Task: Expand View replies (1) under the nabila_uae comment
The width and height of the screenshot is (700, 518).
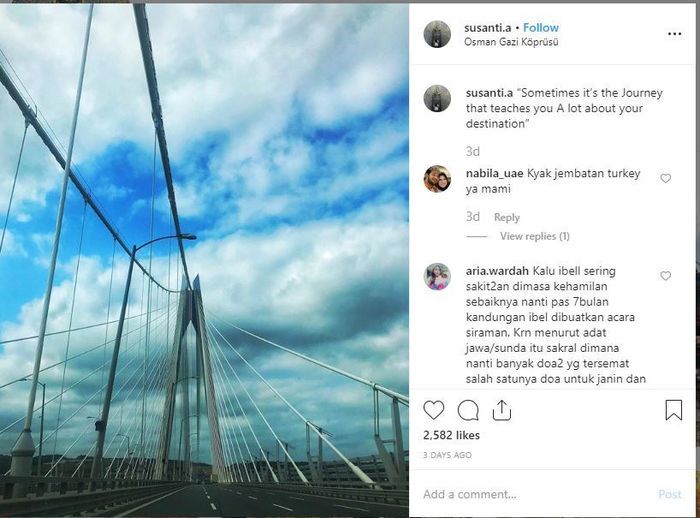Action: point(534,236)
